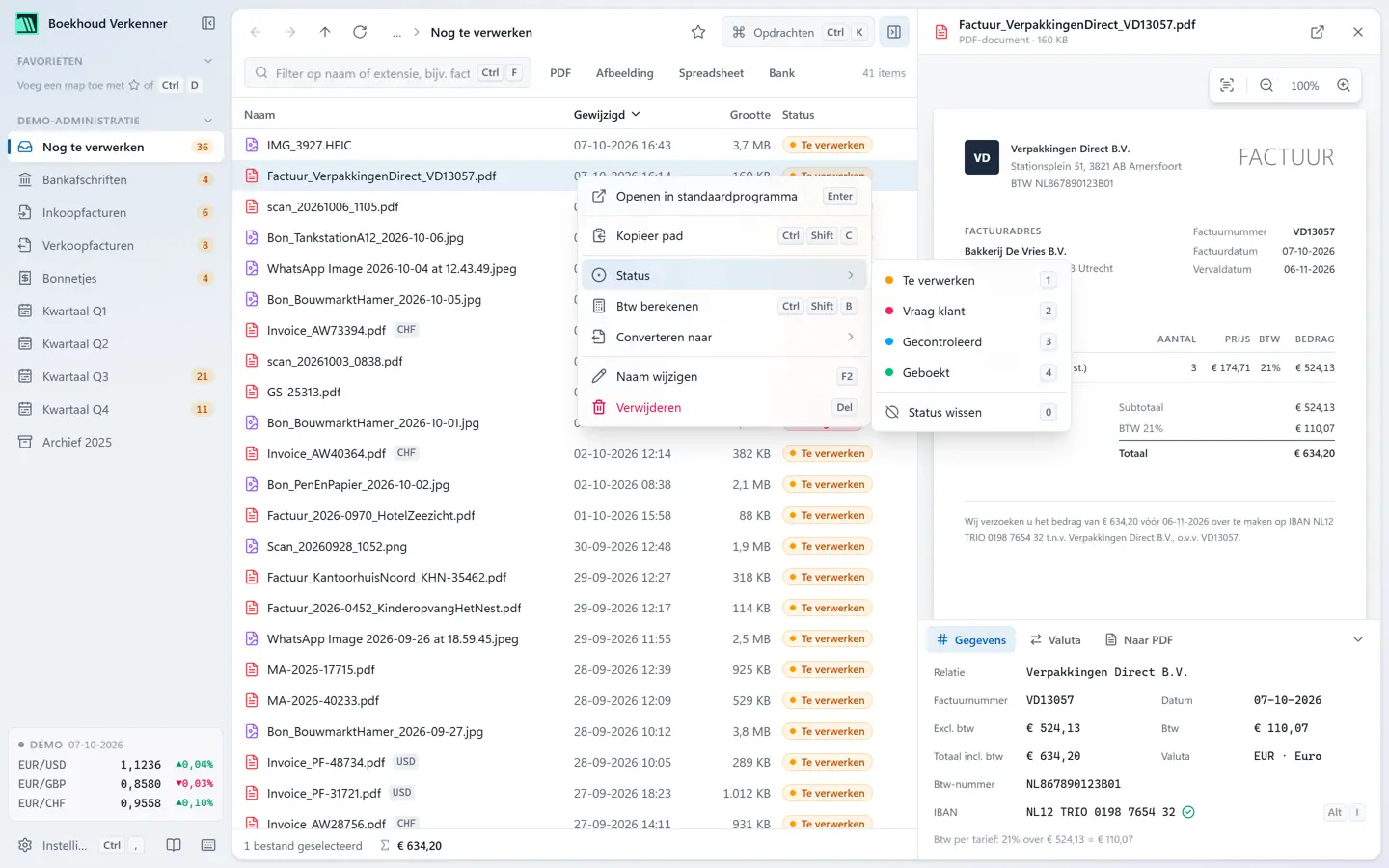
Task: Collapse the Gegevens details panel
Action: coord(1358,639)
